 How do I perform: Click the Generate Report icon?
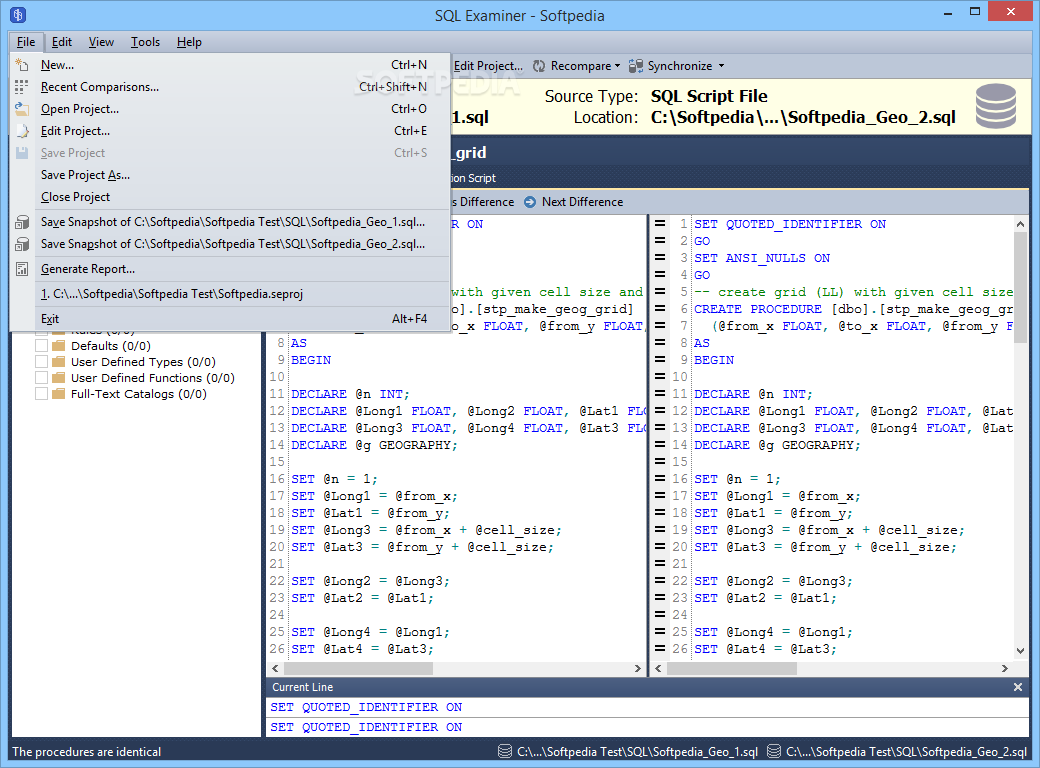coord(22,269)
